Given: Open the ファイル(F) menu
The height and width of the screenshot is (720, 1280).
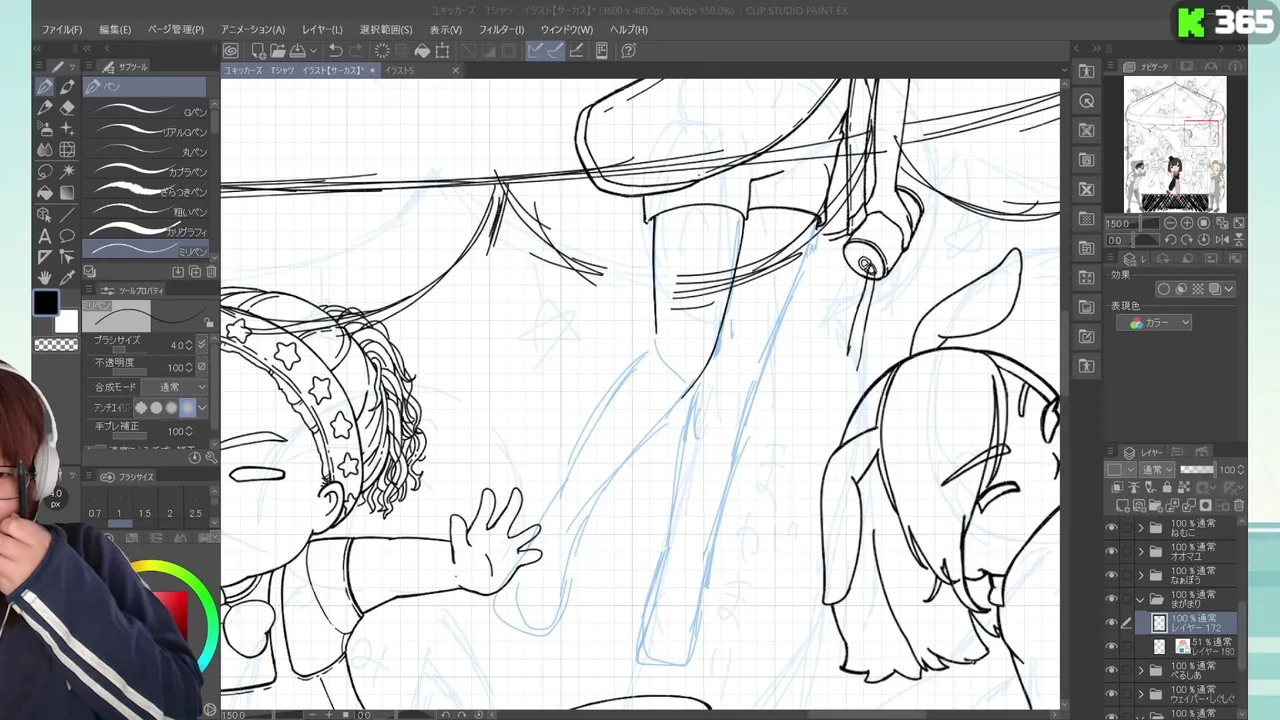Looking at the screenshot, I should (62, 30).
